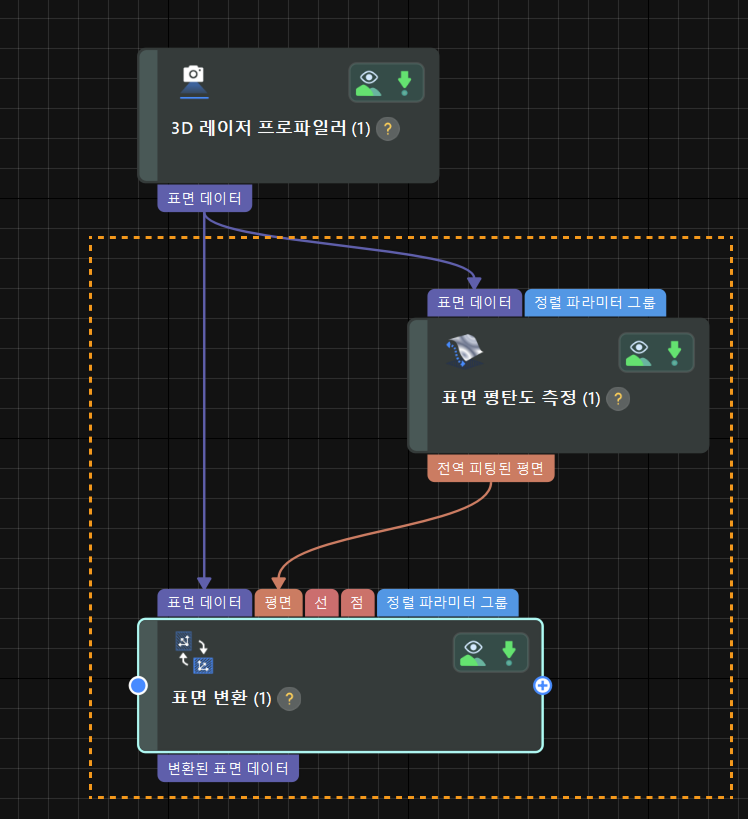Open help for 표면 평탄도 측정 (1)
Image resolution: width=748 pixels, height=819 pixels.
tap(618, 399)
